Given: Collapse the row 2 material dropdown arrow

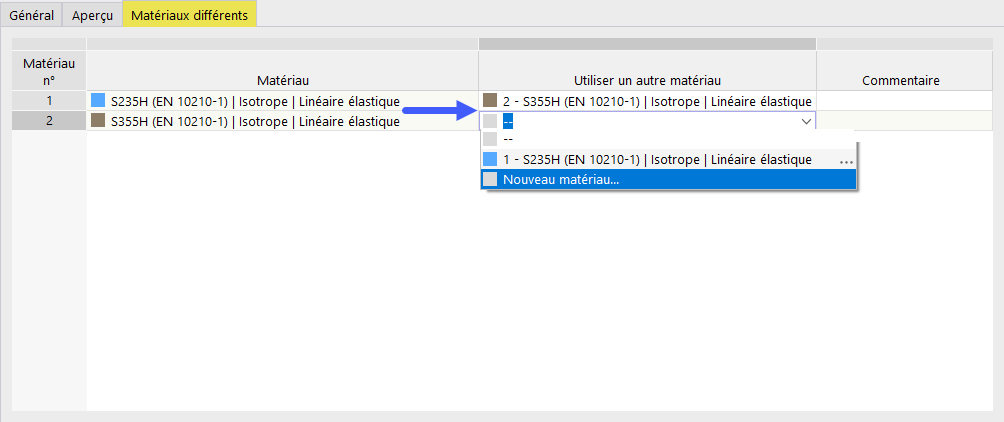Looking at the screenshot, I should tap(806, 121).
